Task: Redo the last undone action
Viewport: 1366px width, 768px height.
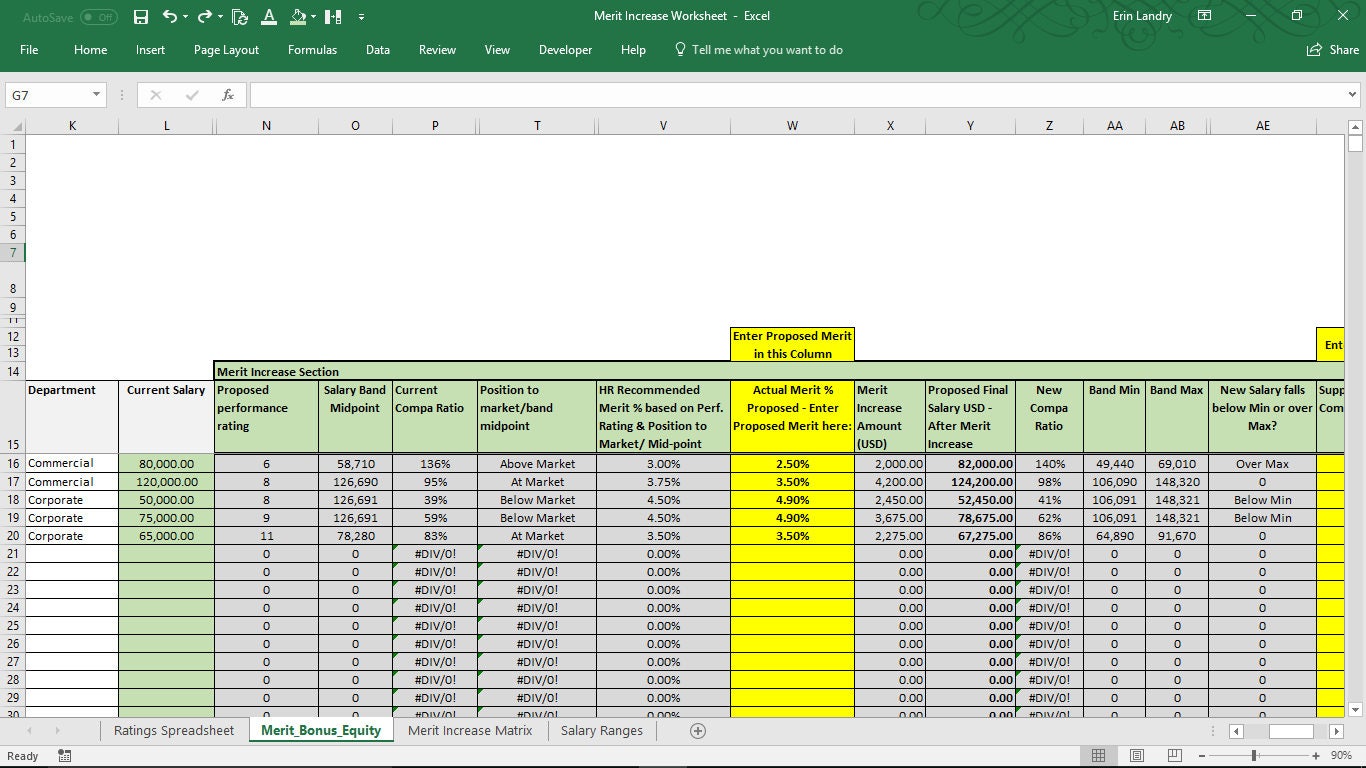Action: point(204,17)
